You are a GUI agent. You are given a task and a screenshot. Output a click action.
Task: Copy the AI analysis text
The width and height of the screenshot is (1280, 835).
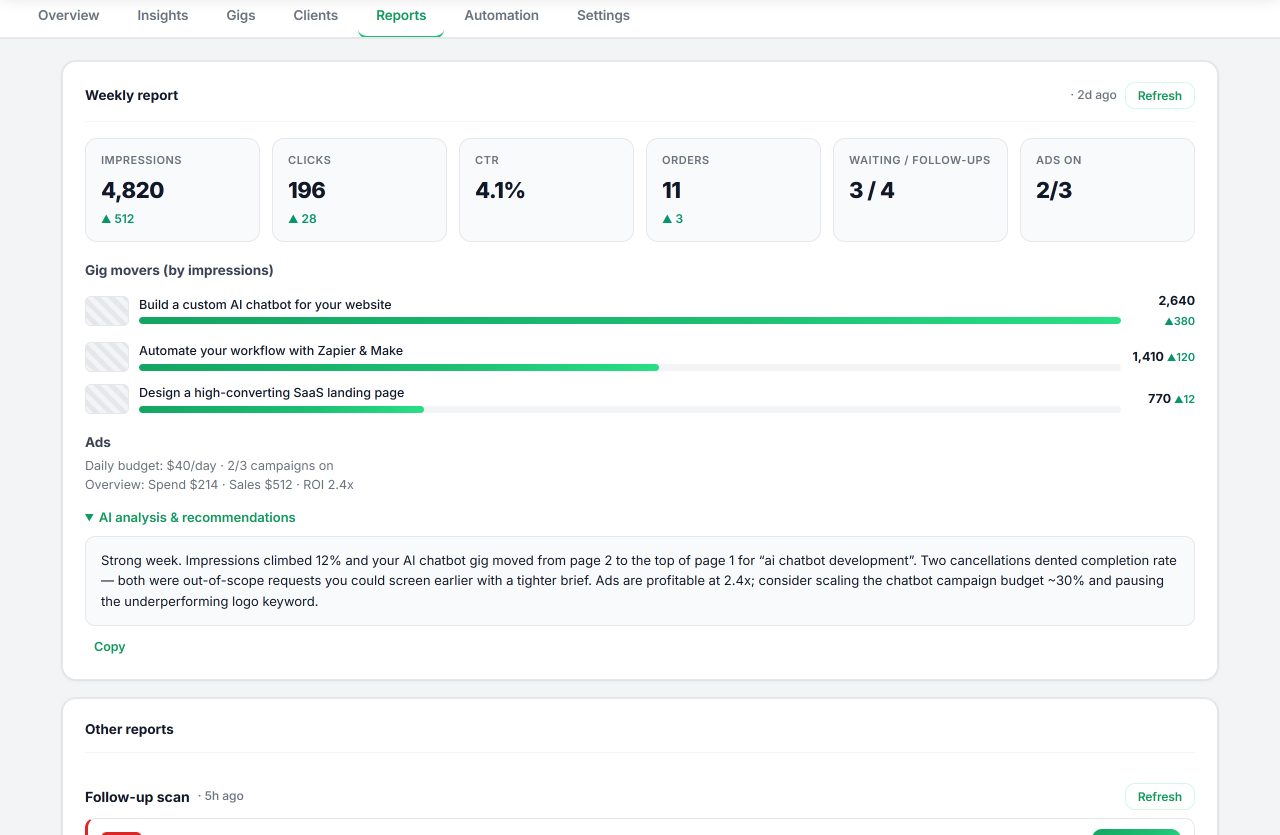tap(110, 647)
